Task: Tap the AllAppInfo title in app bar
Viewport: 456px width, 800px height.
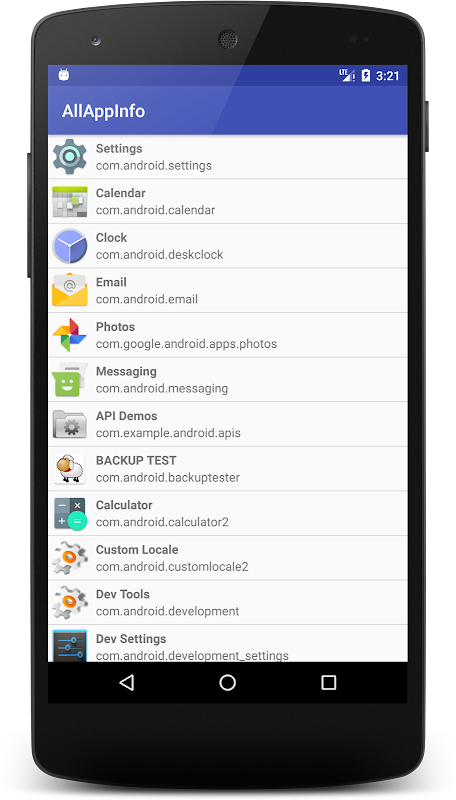Action: point(104,111)
